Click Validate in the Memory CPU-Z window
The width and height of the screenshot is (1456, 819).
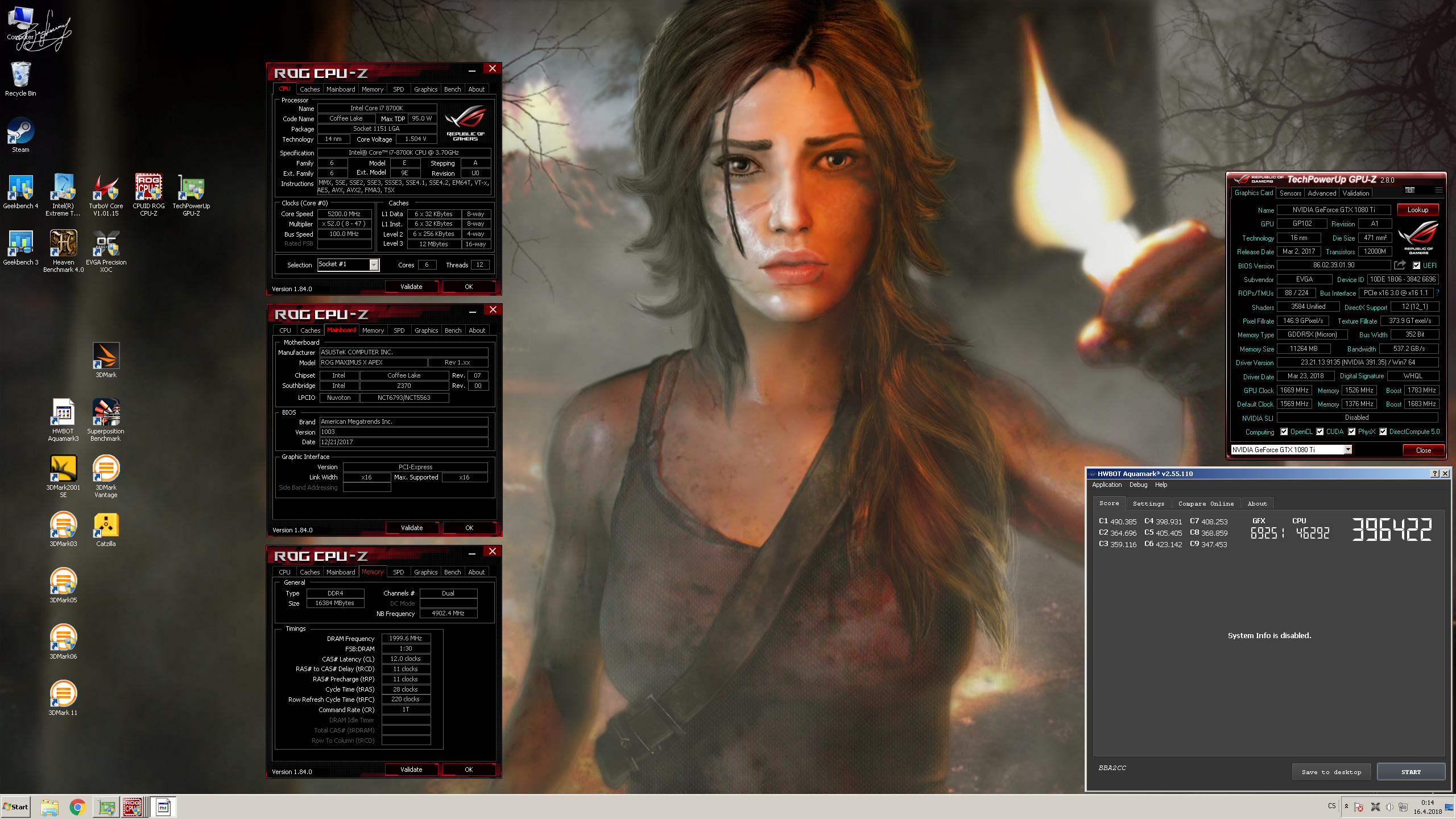click(411, 770)
